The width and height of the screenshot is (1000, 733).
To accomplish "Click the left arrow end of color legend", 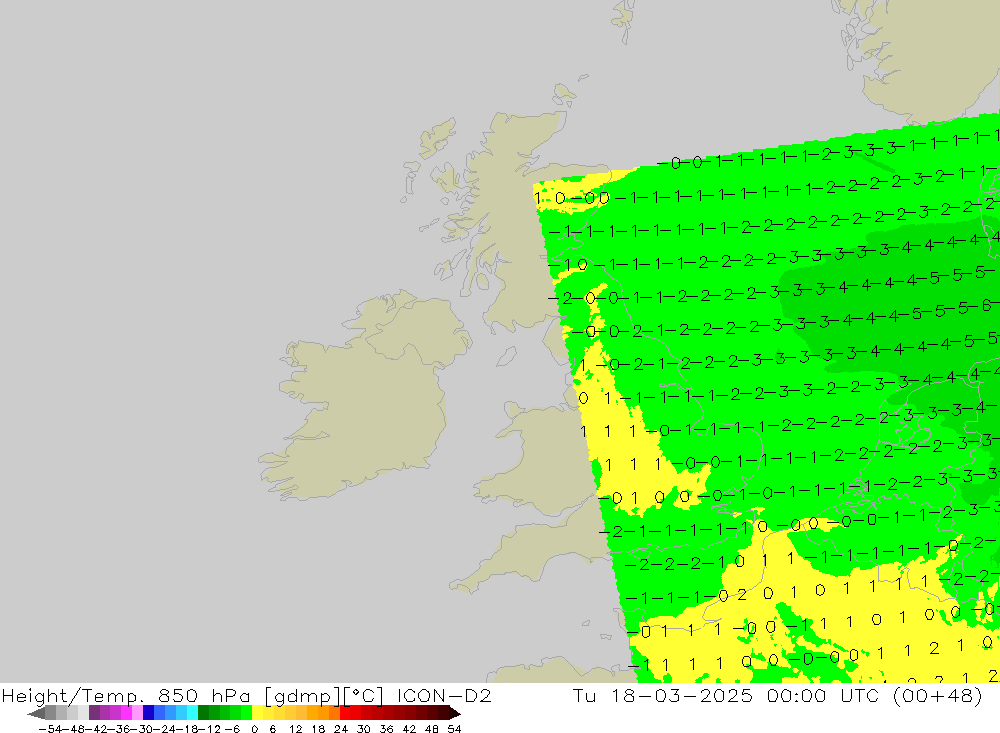I will [36, 713].
